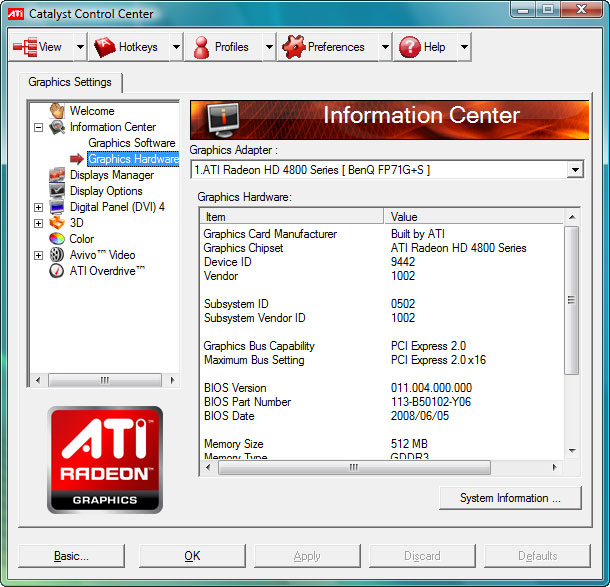
Task: Expand the Digital Panel (DVI) 4 node
Action: (38, 207)
